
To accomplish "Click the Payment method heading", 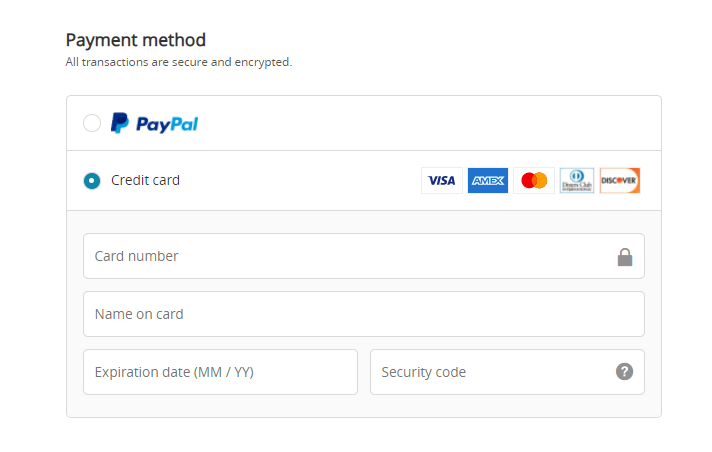I will pos(136,40).
